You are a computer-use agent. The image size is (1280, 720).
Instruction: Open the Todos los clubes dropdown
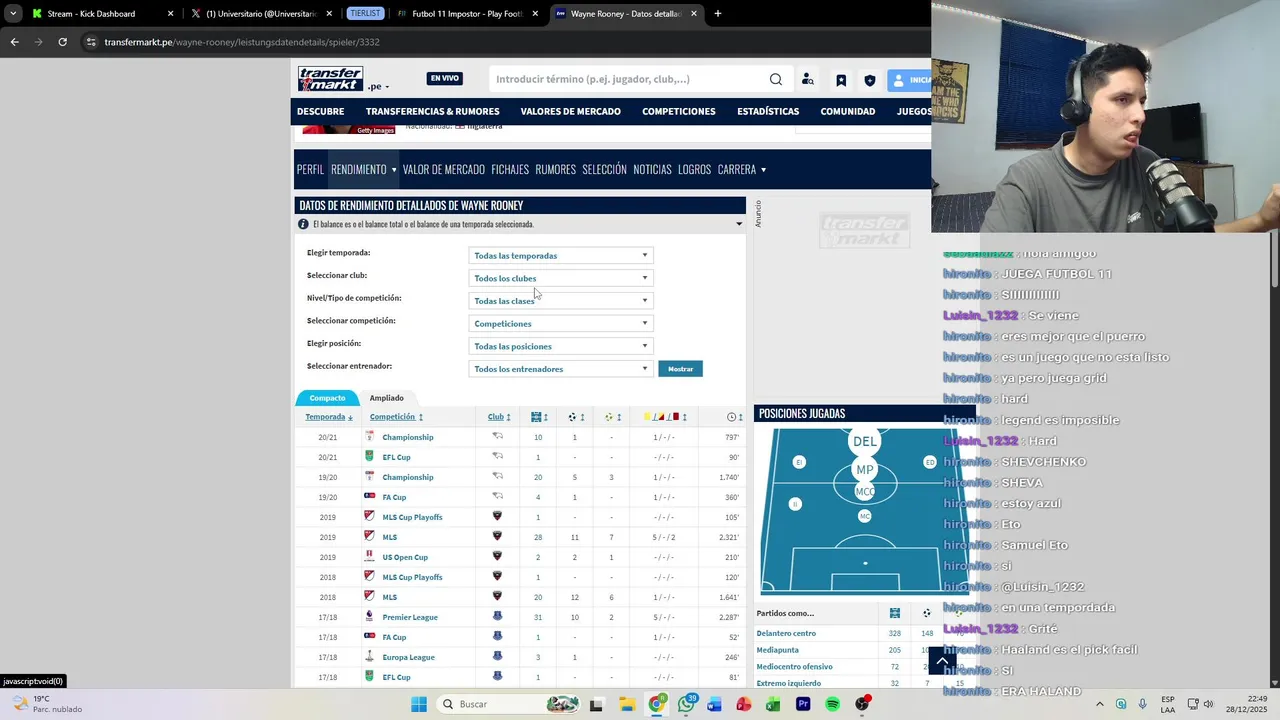560,278
